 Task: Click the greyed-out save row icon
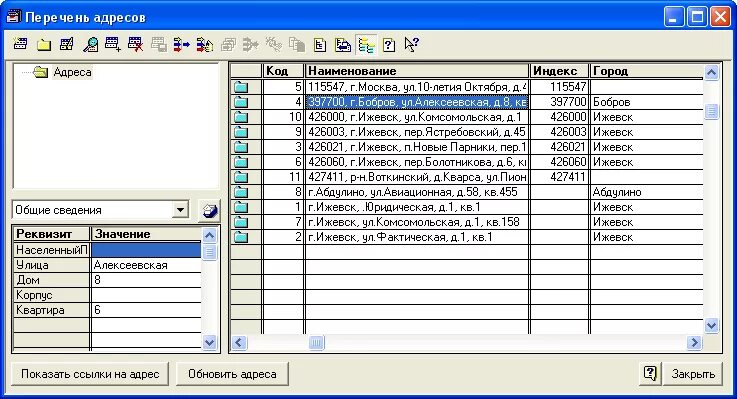pos(158,45)
